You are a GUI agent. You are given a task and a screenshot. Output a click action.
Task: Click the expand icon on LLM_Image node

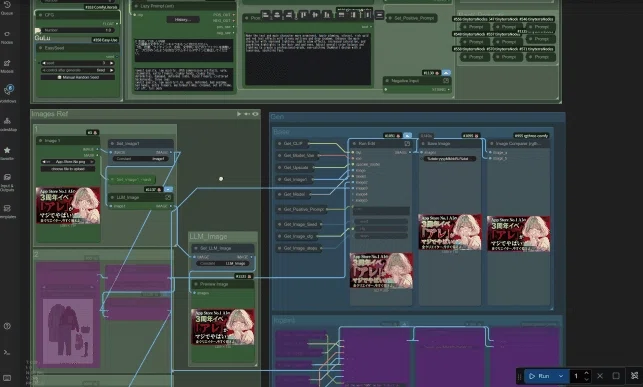(x=168, y=197)
